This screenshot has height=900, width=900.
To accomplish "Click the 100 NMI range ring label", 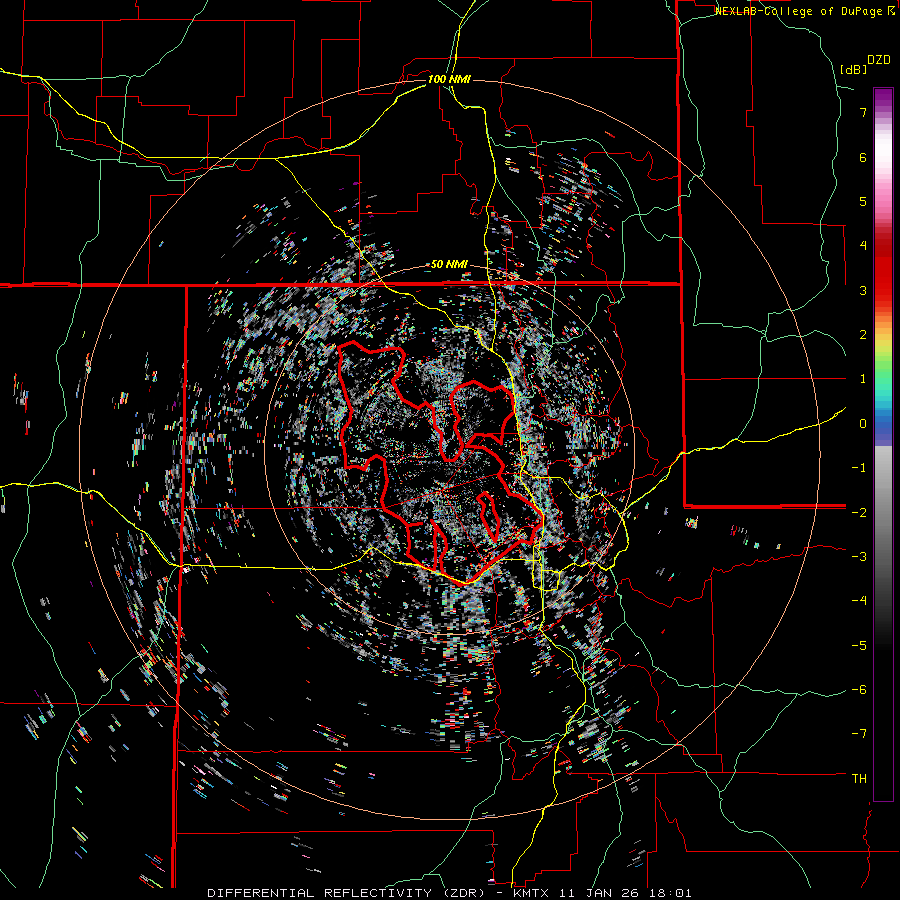I will [x=449, y=79].
